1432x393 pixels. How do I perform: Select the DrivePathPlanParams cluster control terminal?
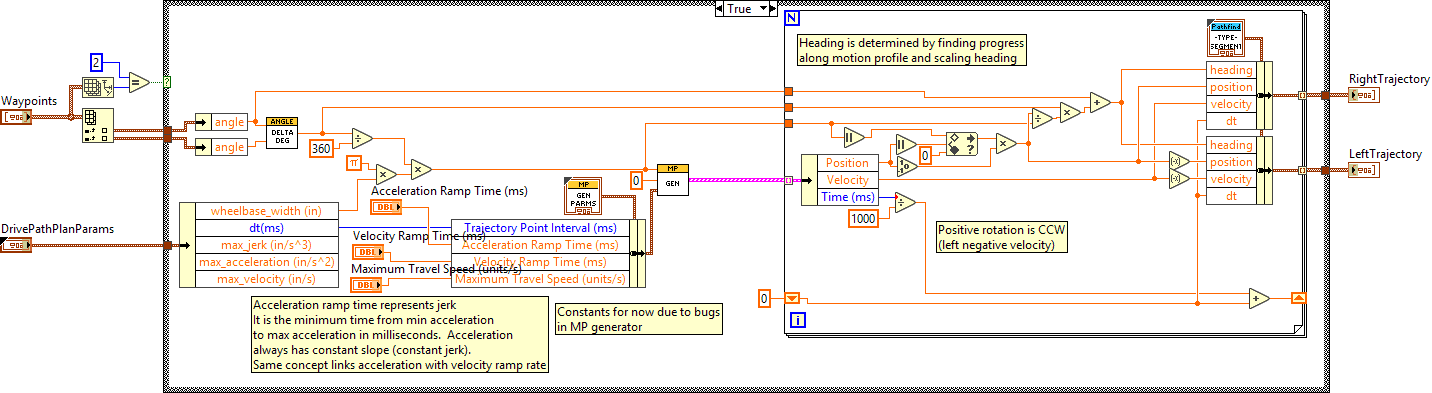click(17, 245)
